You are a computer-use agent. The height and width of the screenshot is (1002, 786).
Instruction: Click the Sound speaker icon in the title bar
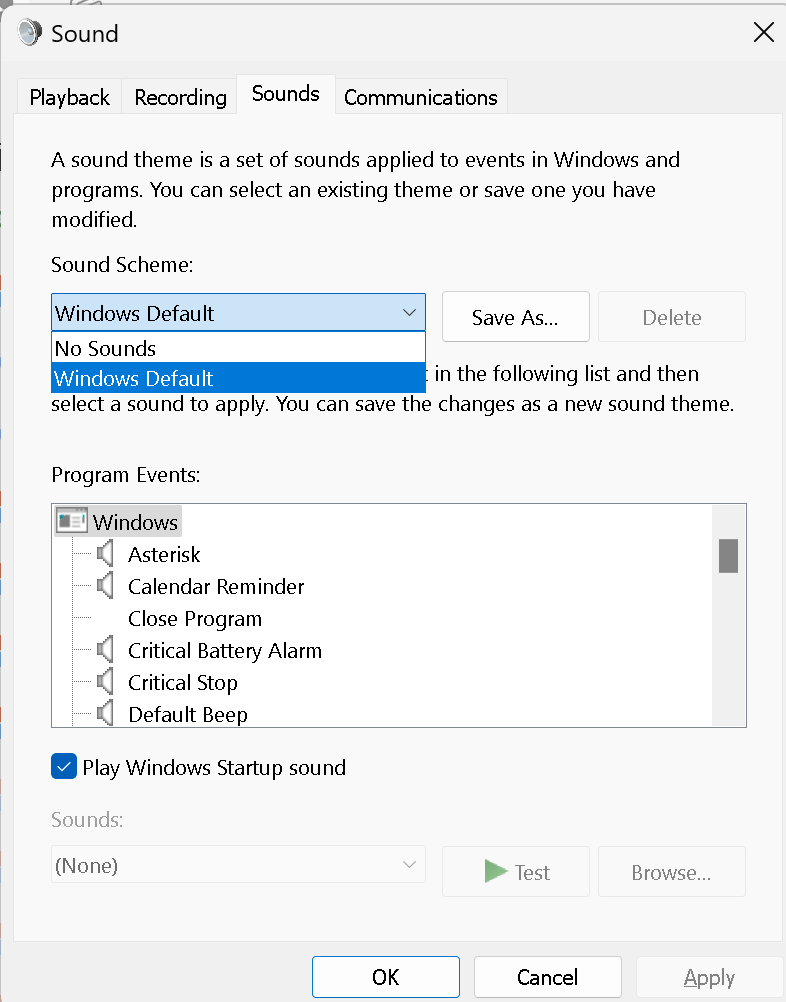pyautogui.click(x=29, y=33)
